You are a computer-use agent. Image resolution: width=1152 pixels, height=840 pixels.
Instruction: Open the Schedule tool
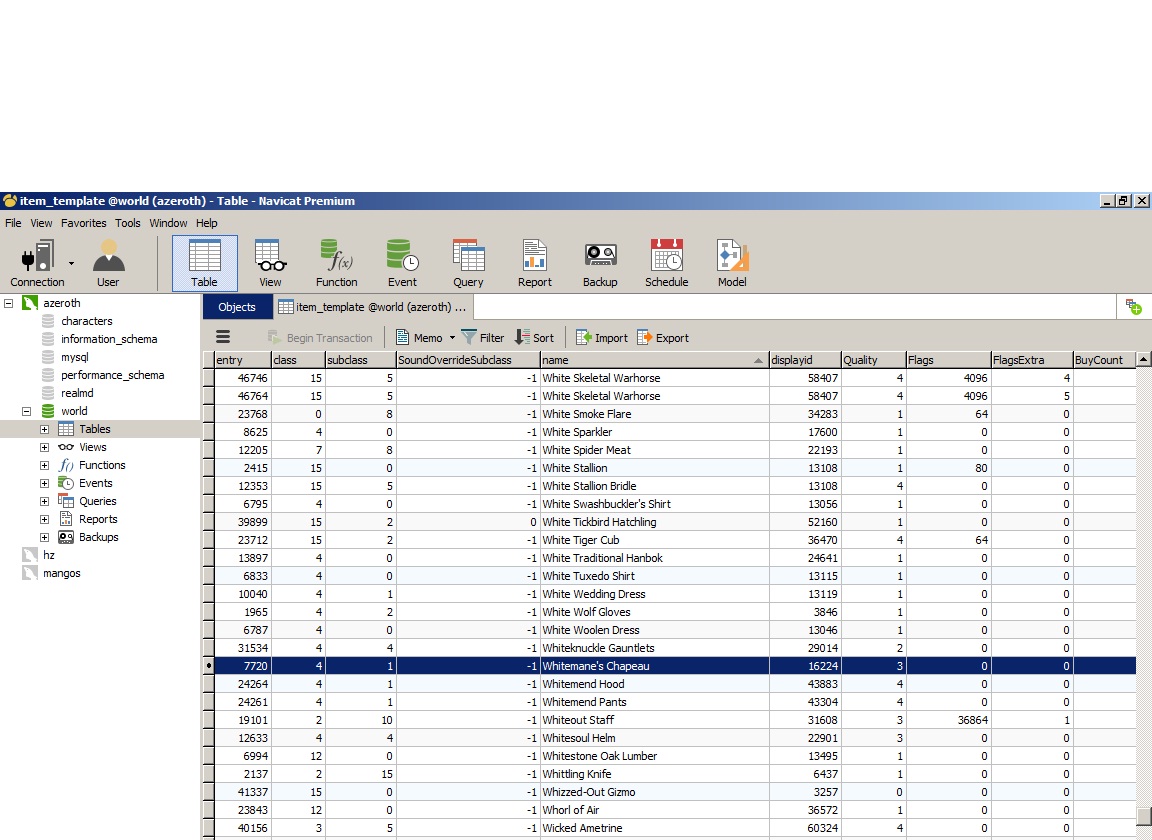click(x=666, y=264)
